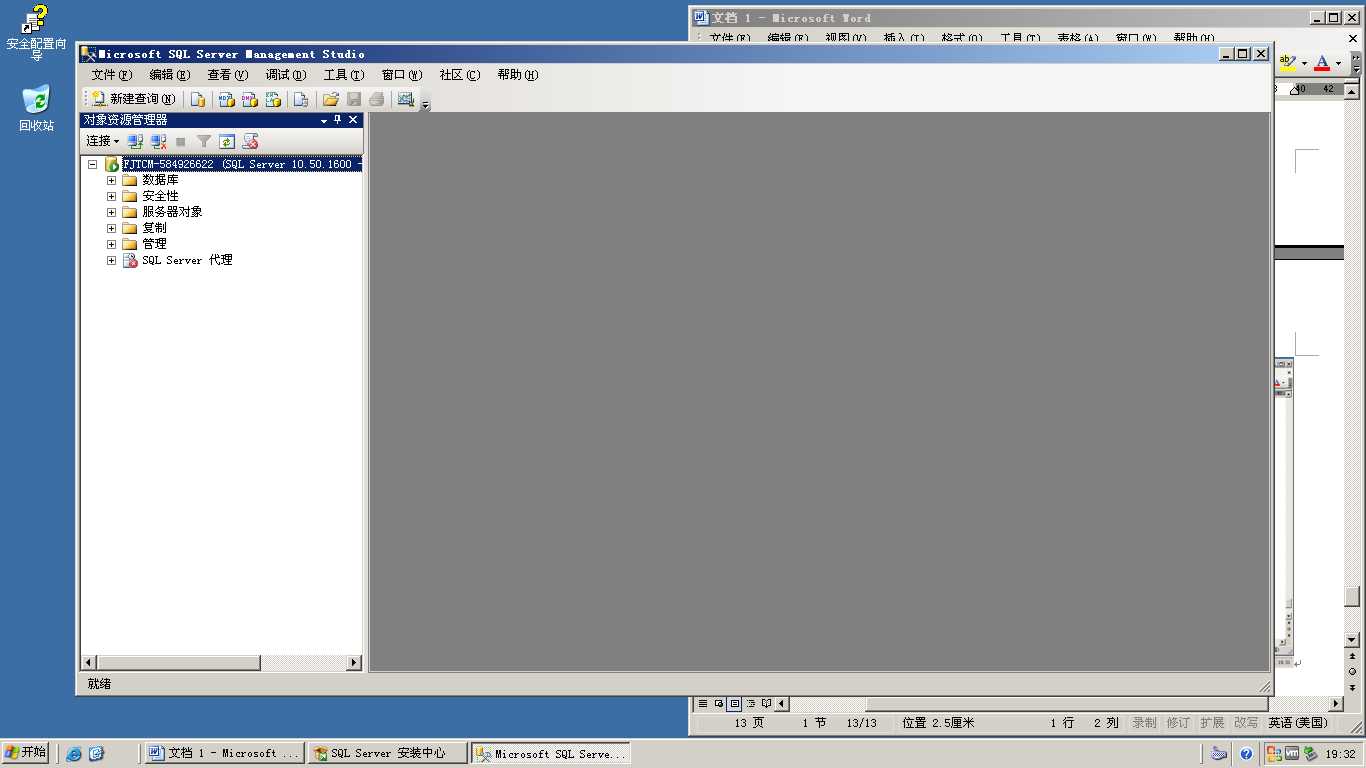The width and height of the screenshot is (1366, 768).
Task: Click Word vertical scrollbar down arrow
Action: 1352,640
